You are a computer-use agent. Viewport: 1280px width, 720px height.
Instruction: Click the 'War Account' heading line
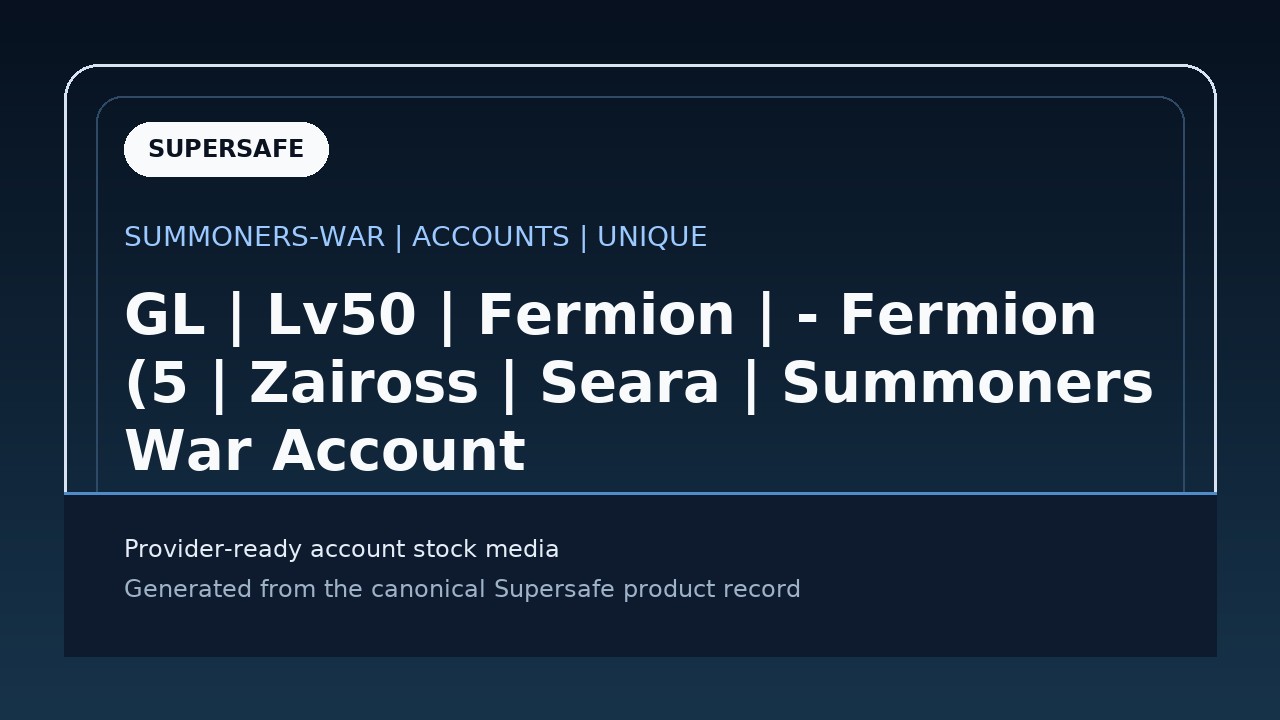click(x=324, y=451)
